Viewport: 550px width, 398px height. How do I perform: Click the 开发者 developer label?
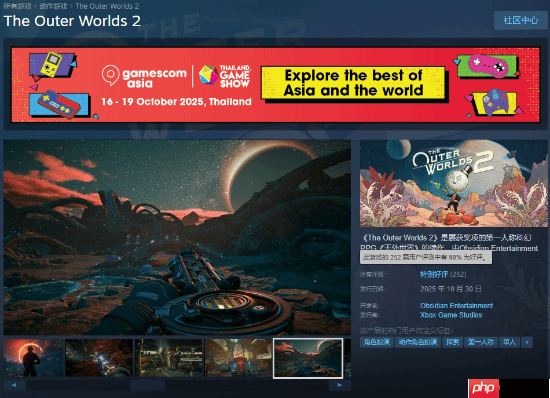point(369,306)
